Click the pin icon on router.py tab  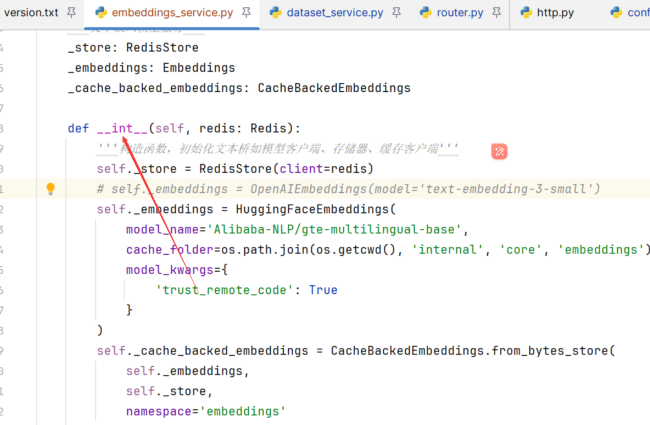[496, 13]
